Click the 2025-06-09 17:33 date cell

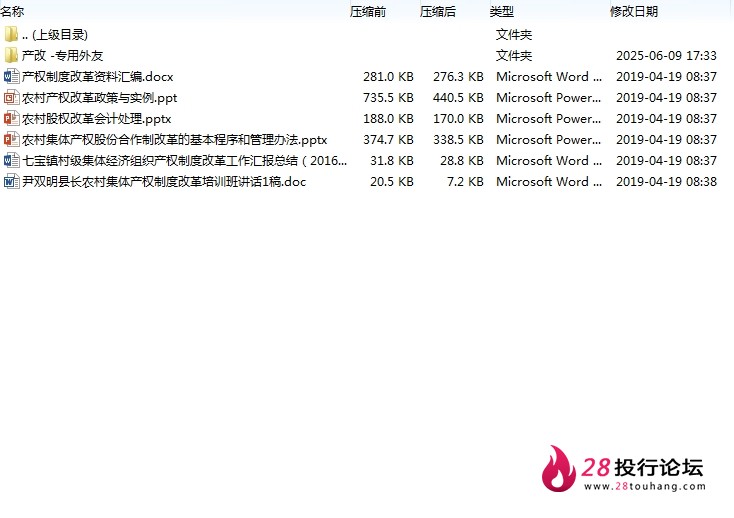click(666, 56)
